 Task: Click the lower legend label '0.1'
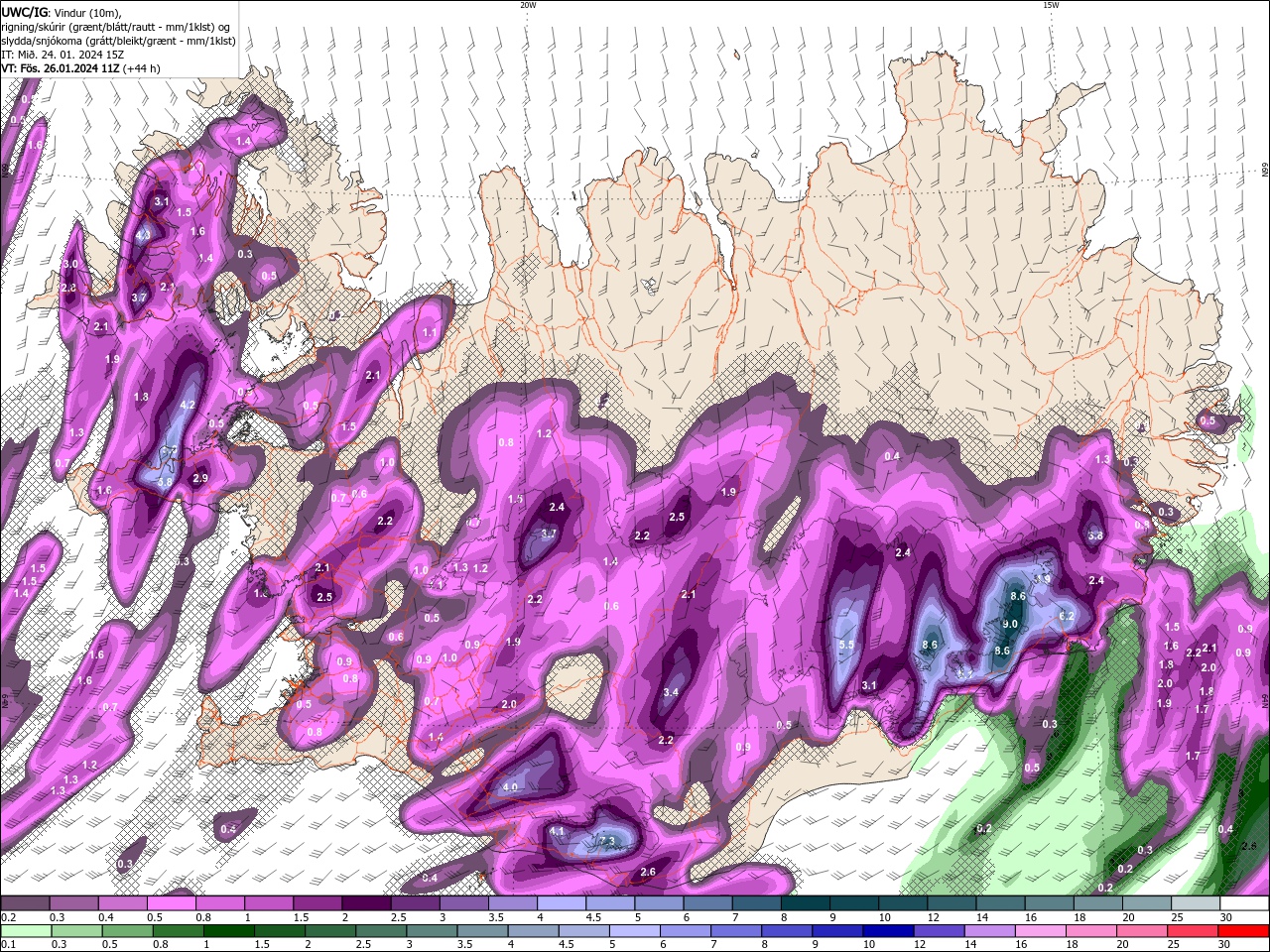point(8,944)
